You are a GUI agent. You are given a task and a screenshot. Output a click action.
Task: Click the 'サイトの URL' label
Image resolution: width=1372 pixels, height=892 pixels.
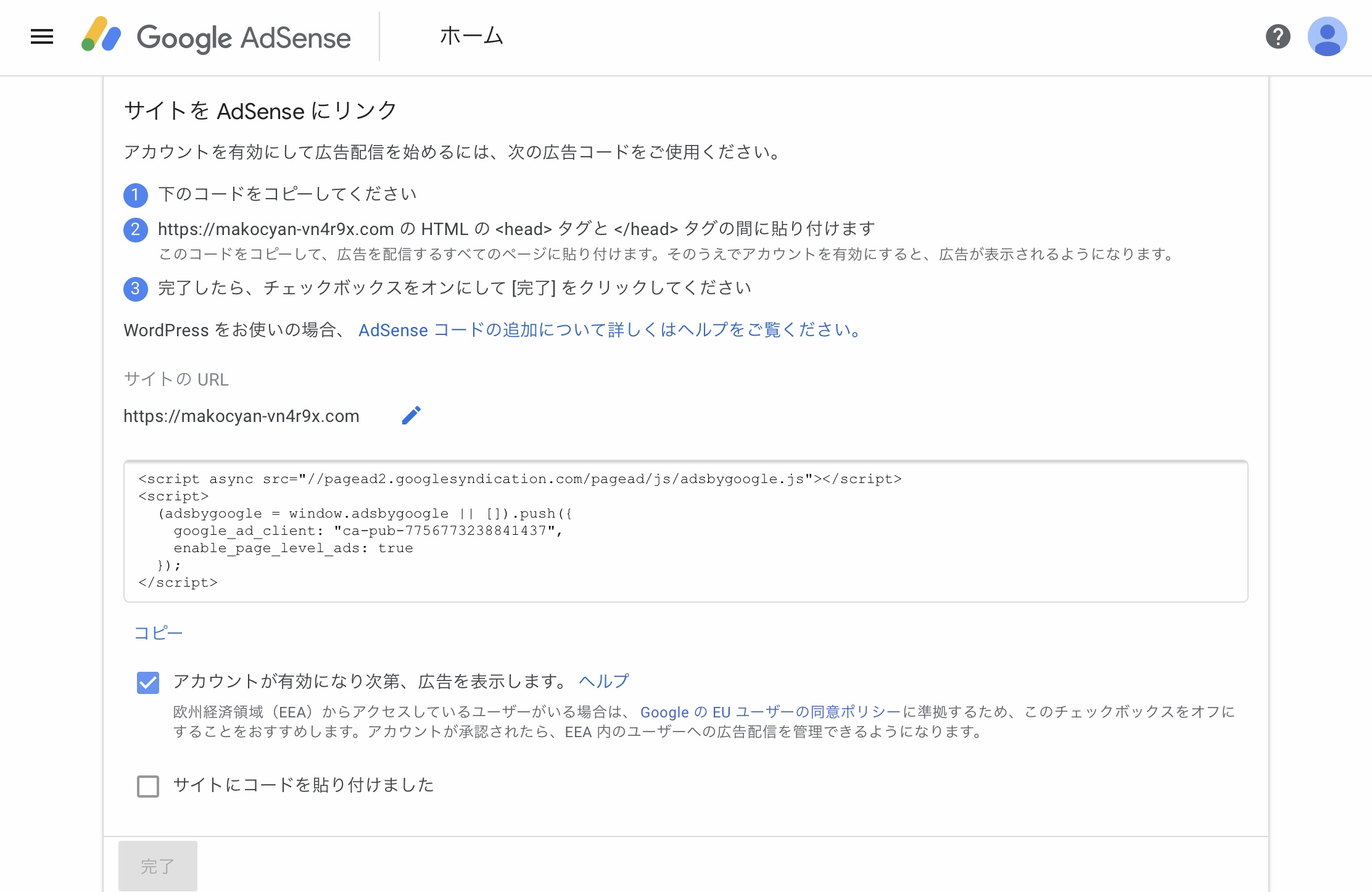tap(176, 379)
